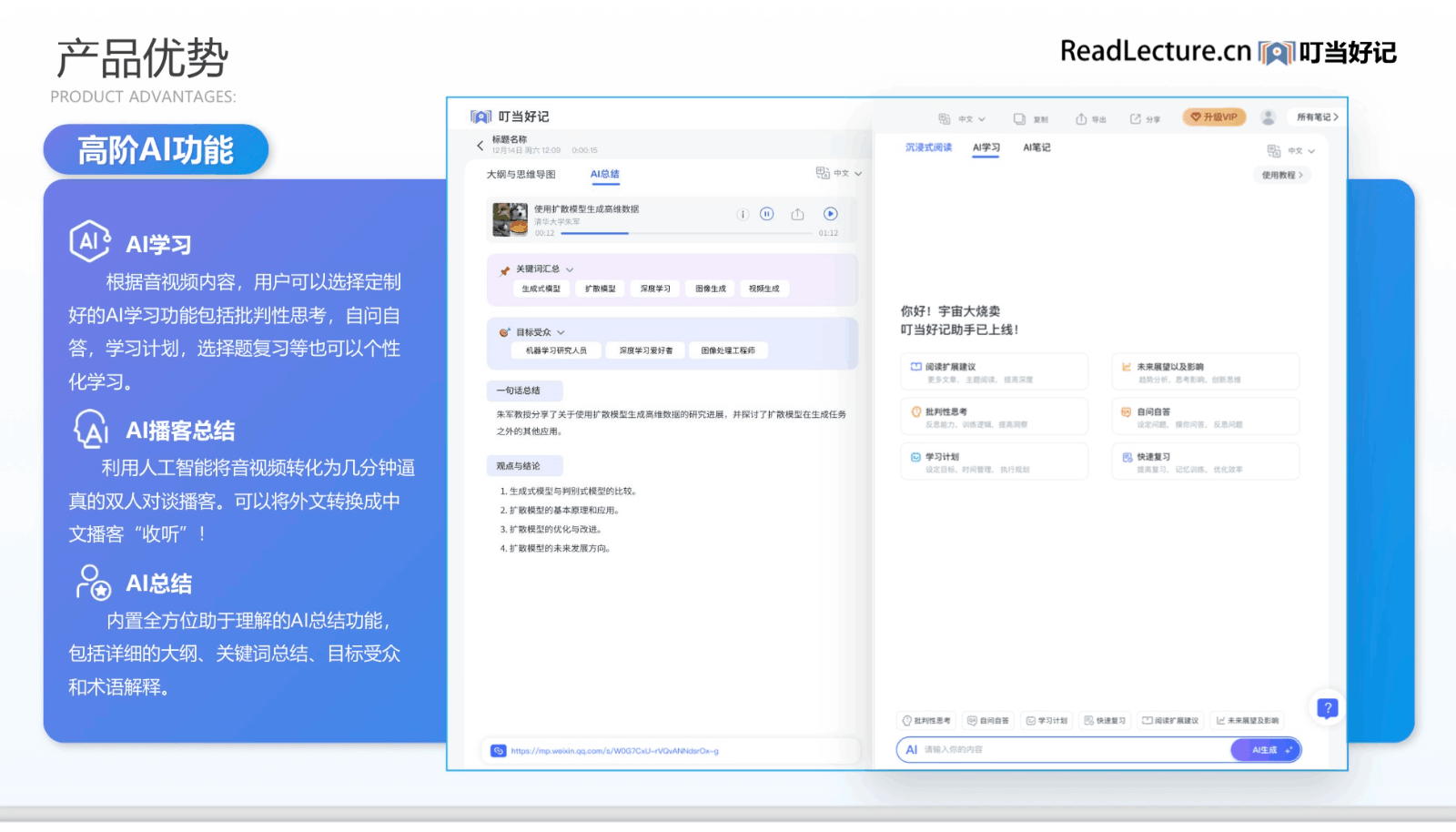Image resolution: width=1456 pixels, height=832 pixels.
Task: Click the target icon beside 目标受众
Action: coord(505,332)
